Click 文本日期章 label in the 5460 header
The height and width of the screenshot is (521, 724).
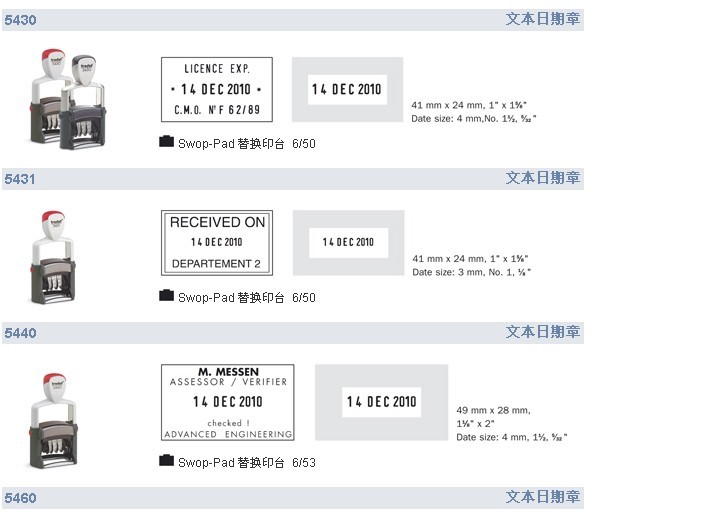tap(543, 497)
